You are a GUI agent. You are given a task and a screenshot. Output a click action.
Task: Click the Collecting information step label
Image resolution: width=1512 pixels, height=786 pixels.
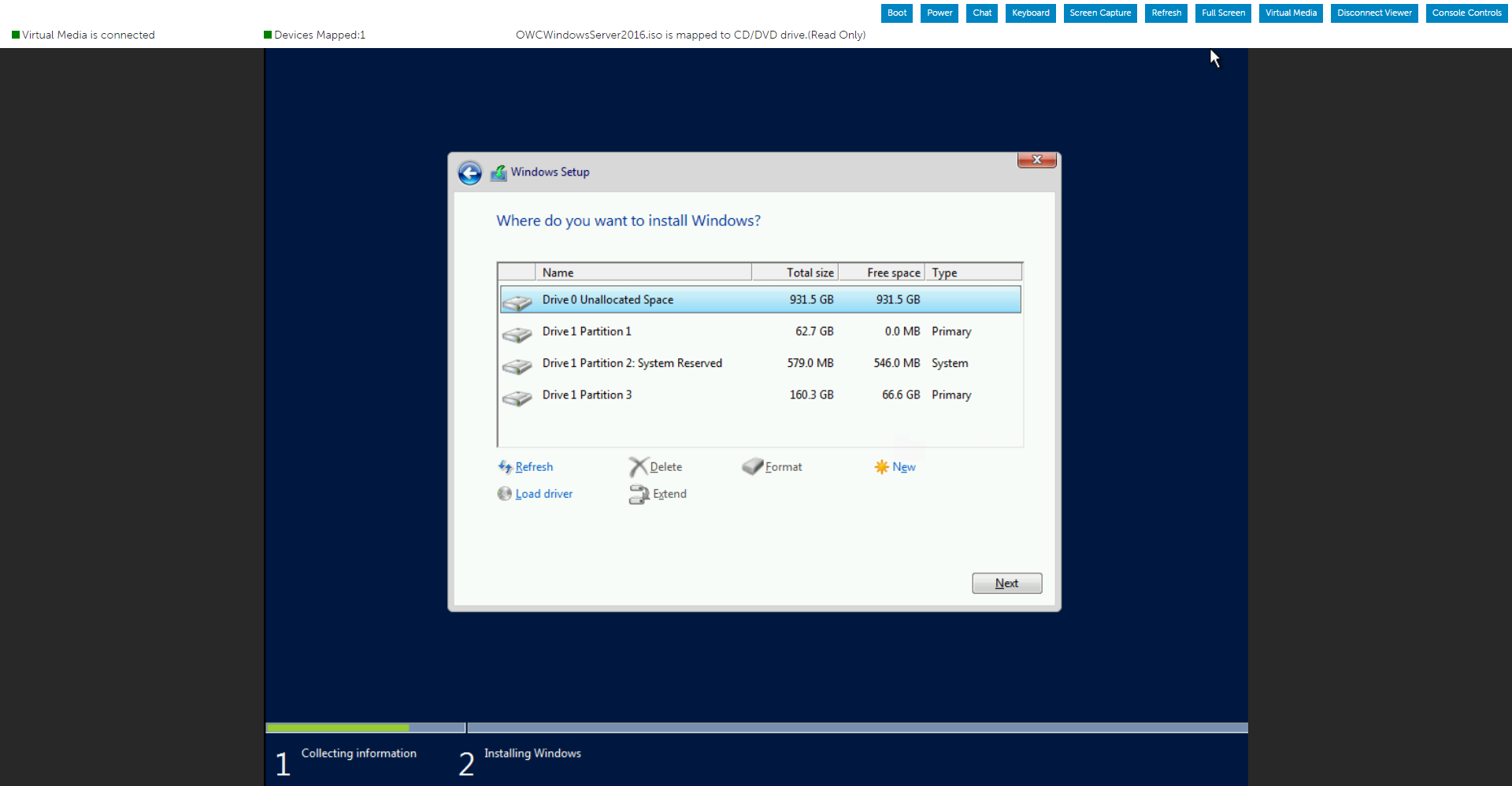click(x=358, y=754)
